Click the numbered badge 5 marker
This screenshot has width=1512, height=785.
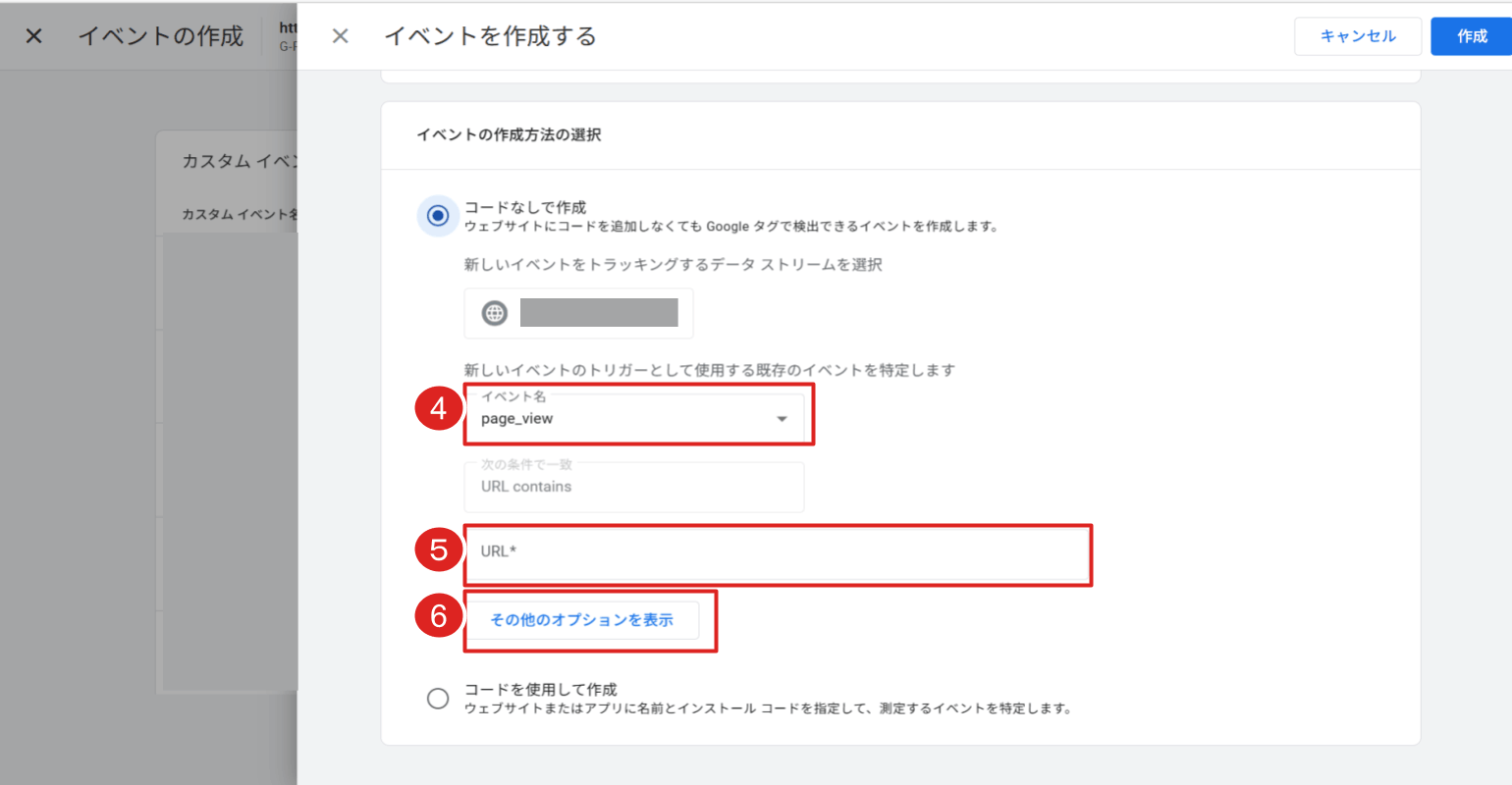[439, 549]
